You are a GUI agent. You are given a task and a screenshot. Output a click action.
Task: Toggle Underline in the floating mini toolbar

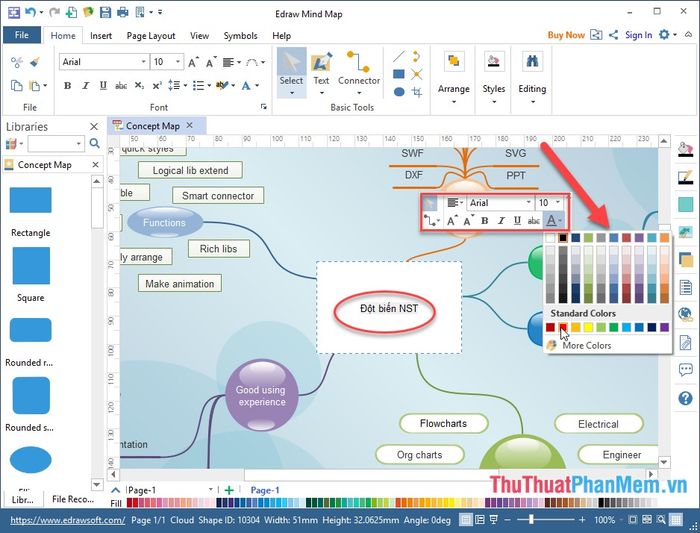[517, 221]
